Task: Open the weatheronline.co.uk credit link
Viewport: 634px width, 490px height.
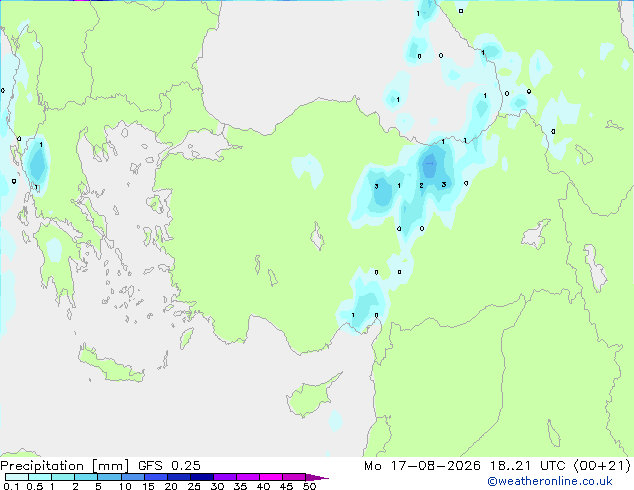Action: [550, 481]
